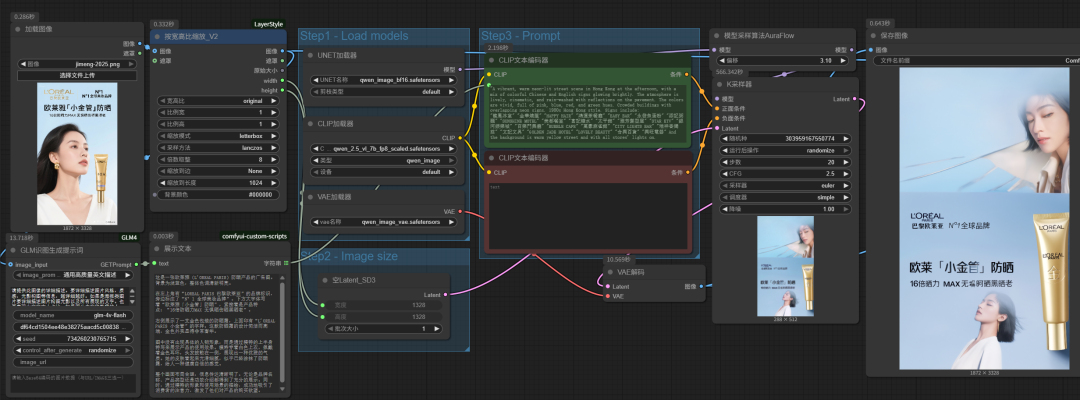Click inside the positive prompt text area
This screenshot has height=400, width=1080.
588,112
